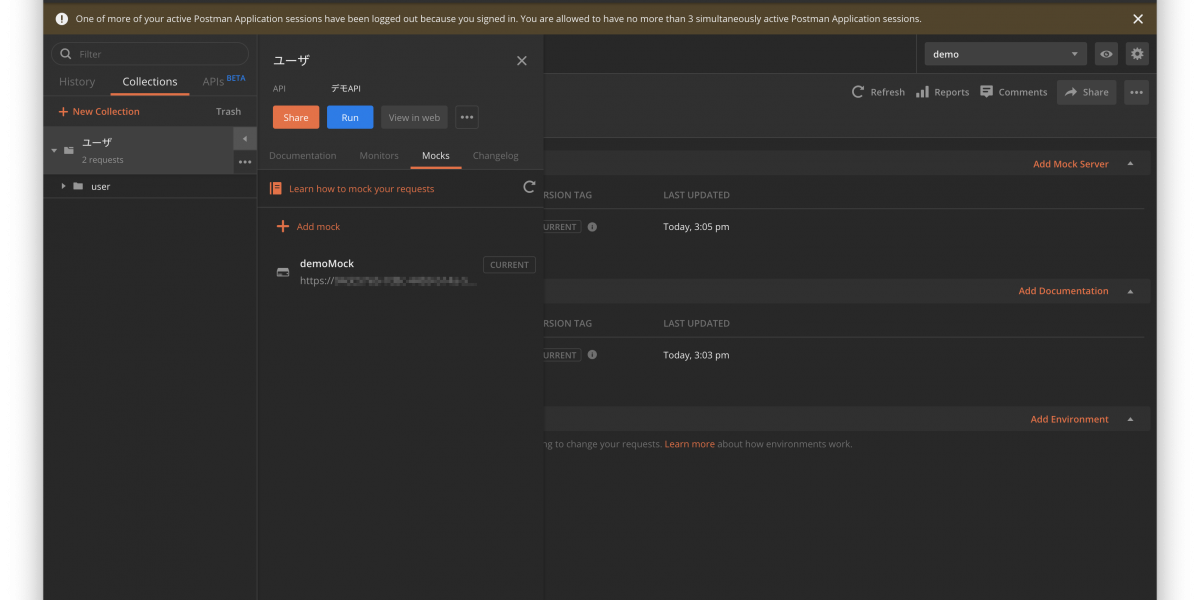Click the environment quick look eye icon
Screen dimensions: 1200x600
tap(1105, 54)
